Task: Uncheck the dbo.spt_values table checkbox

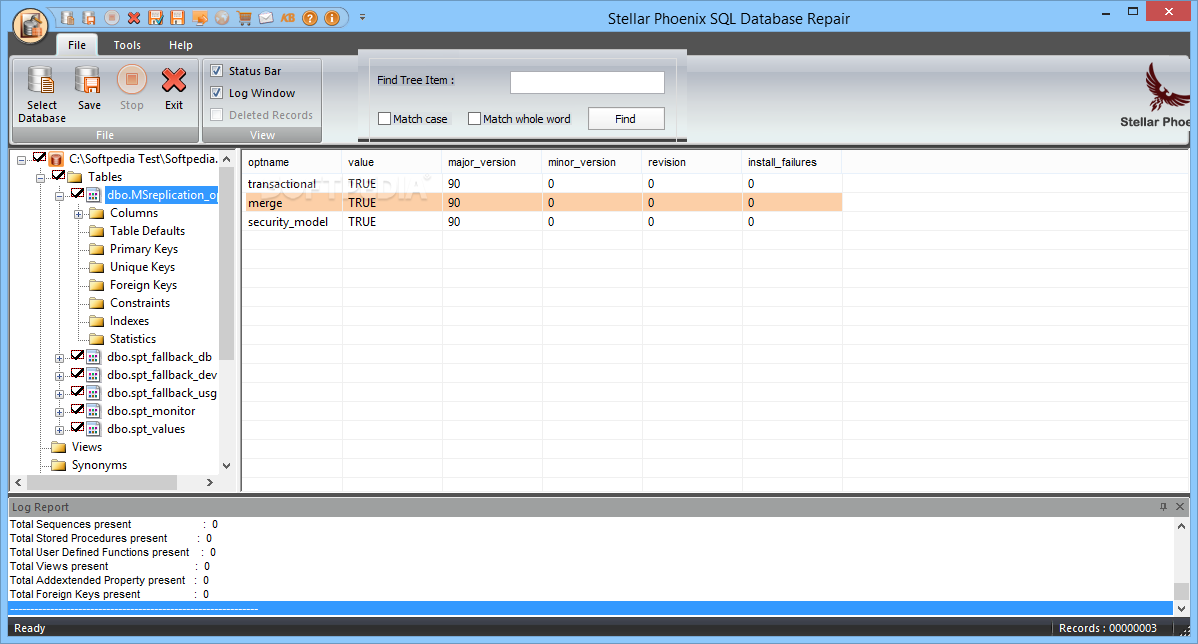Action: coord(77,428)
